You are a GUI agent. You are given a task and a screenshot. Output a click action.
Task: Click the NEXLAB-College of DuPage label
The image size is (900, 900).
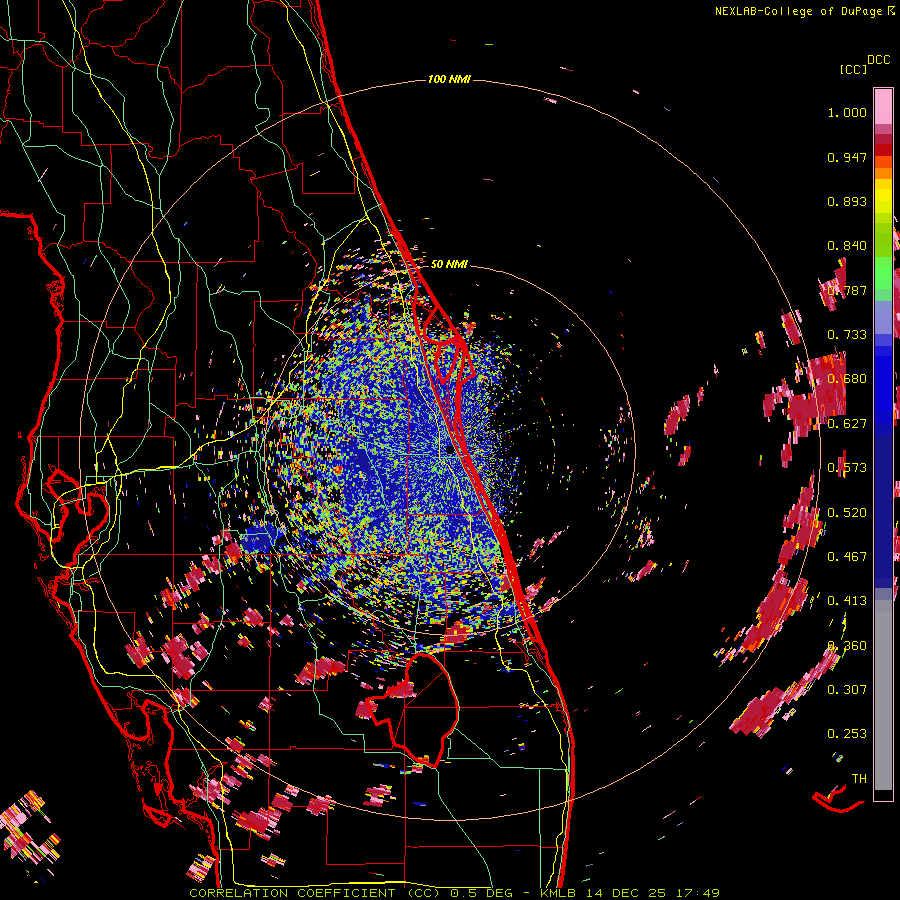[x=798, y=11]
